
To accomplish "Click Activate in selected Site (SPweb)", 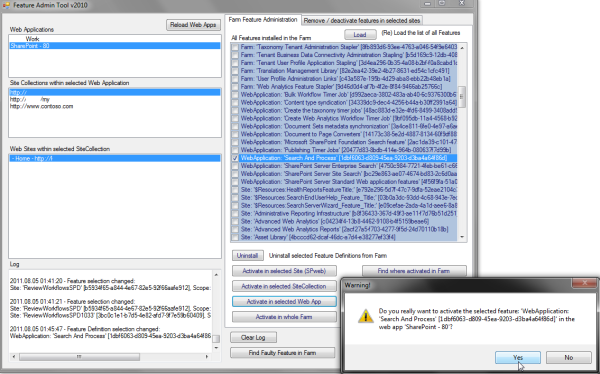I will tap(284, 271).
